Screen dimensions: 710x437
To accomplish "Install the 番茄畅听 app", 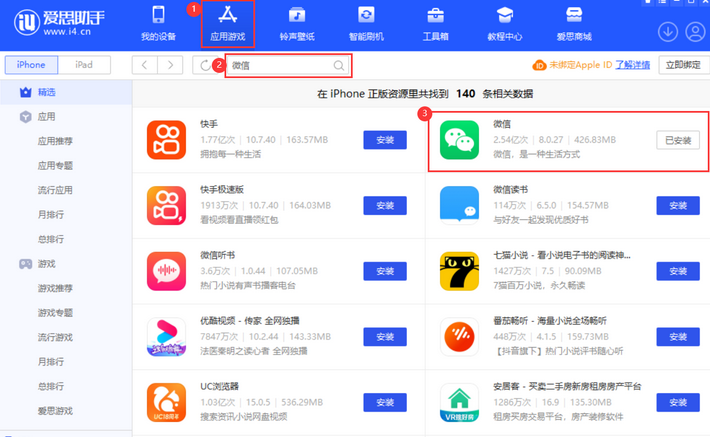I will [x=678, y=337].
